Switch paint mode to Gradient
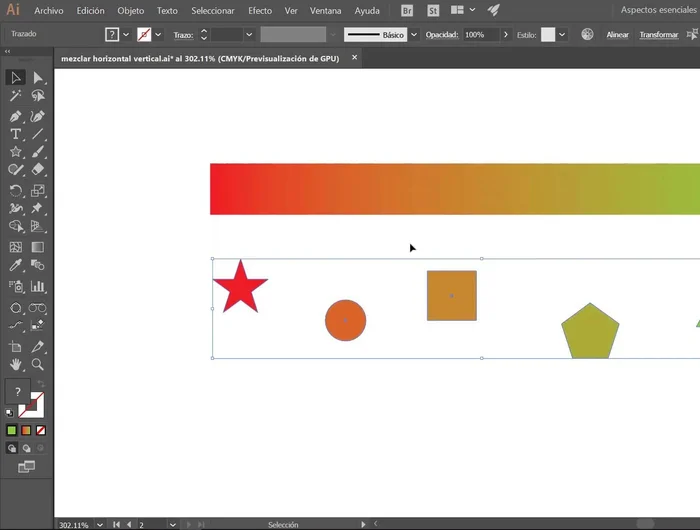Screen dimensions: 700x530 (x=27, y=430)
